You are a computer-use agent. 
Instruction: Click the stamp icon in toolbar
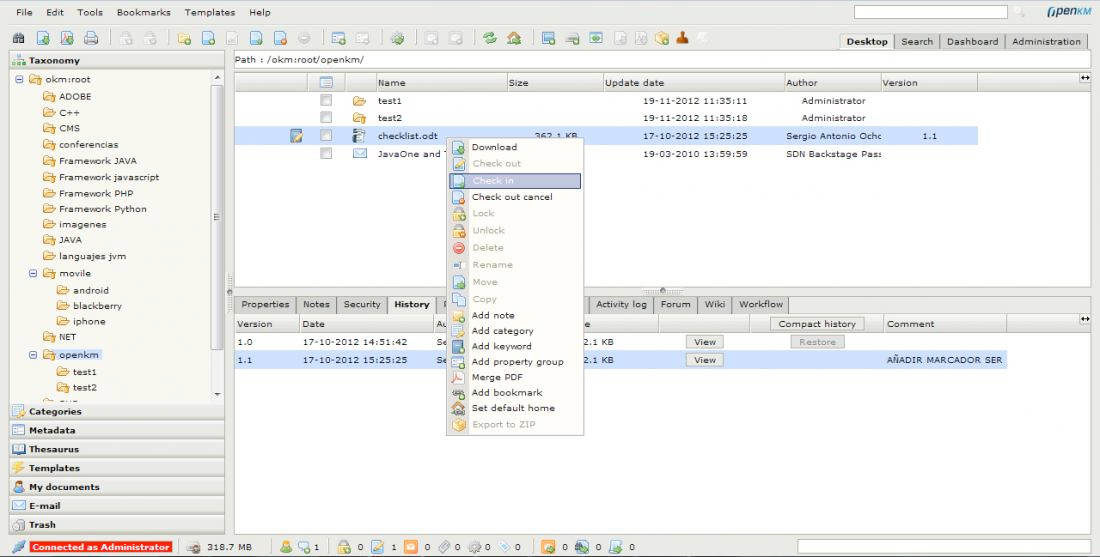point(683,38)
